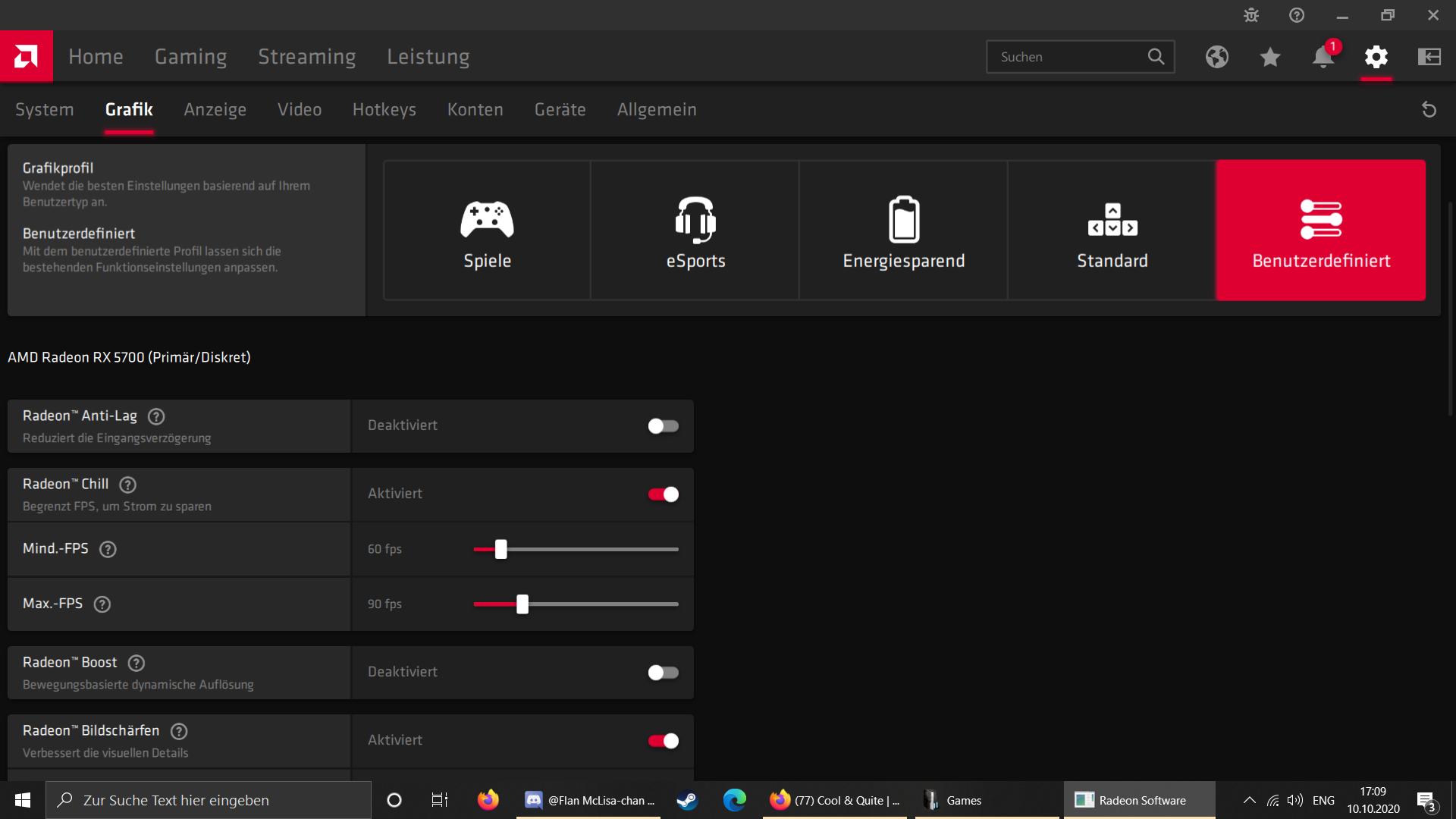Image resolution: width=1456 pixels, height=819 pixels.
Task: Click the Suchen search field
Action: 1069,57
